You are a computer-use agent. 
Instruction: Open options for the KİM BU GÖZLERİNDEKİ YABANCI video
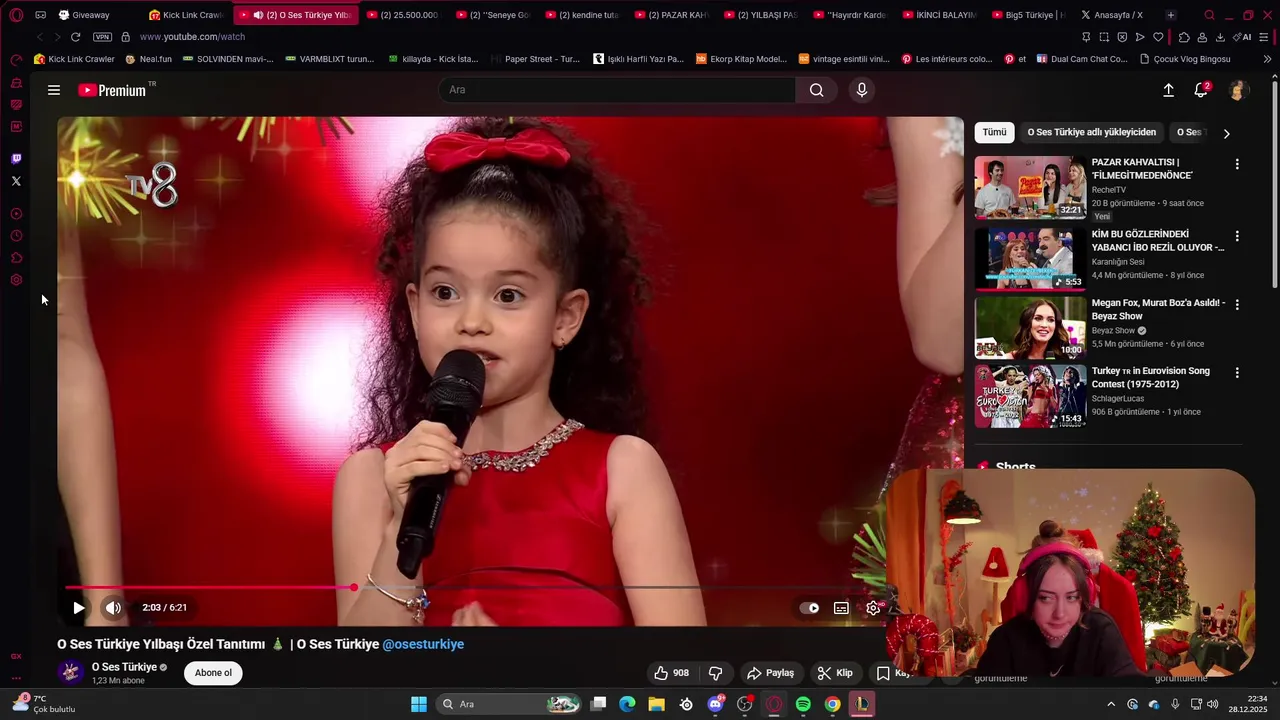point(1237,236)
